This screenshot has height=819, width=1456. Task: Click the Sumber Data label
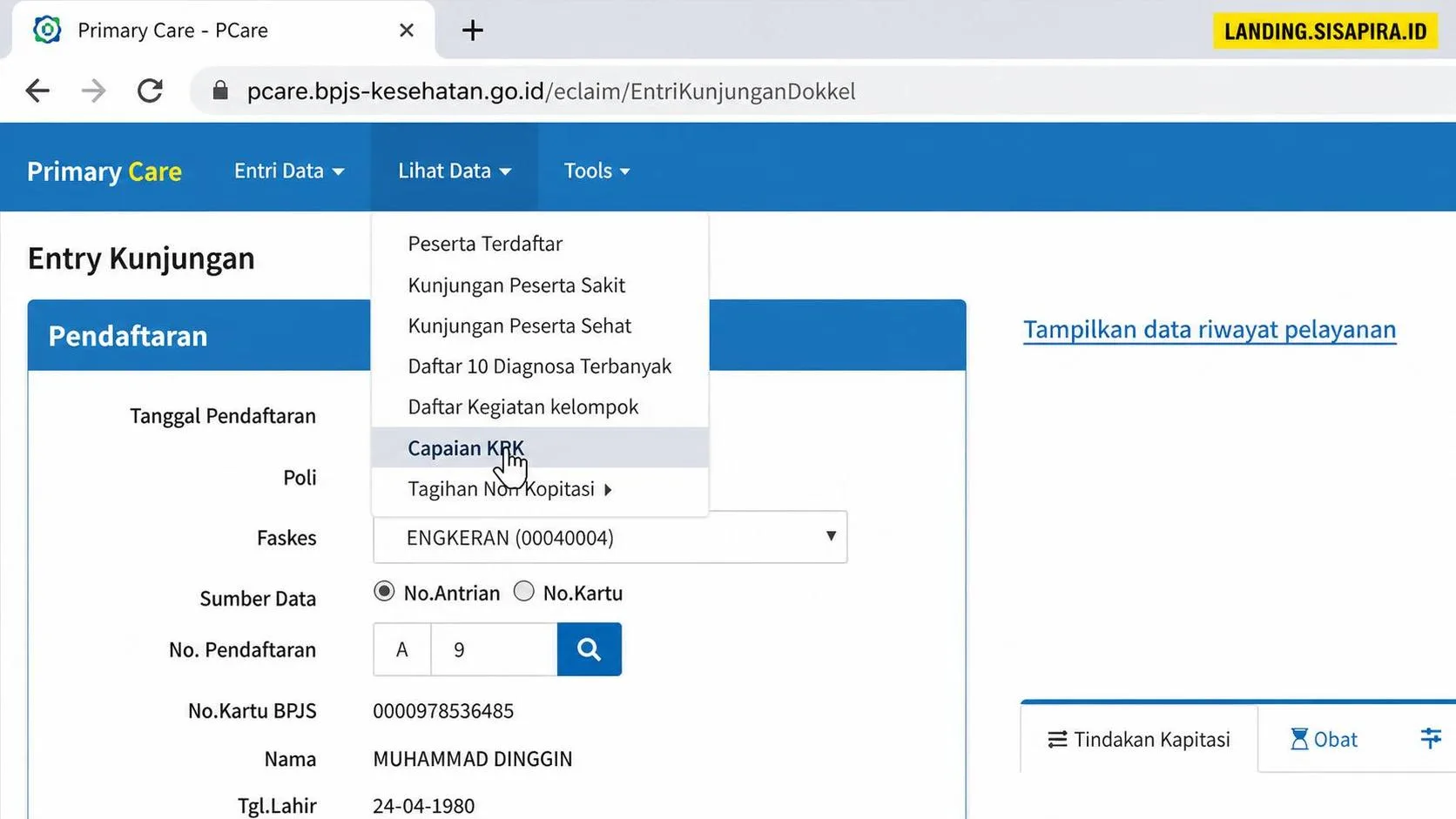pyautogui.click(x=258, y=599)
